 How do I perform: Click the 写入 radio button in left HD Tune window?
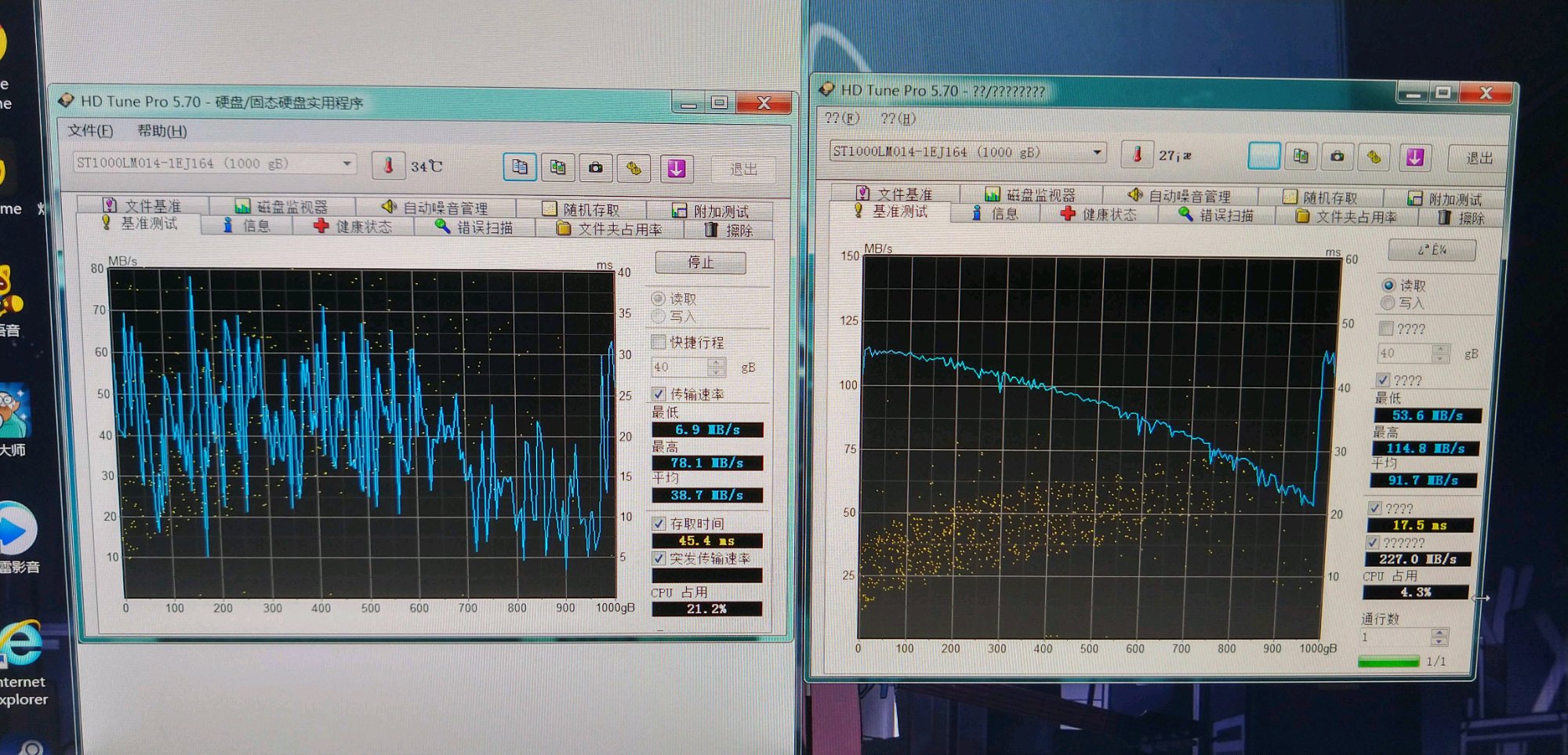pyautogui.click(x=659, y=316)
